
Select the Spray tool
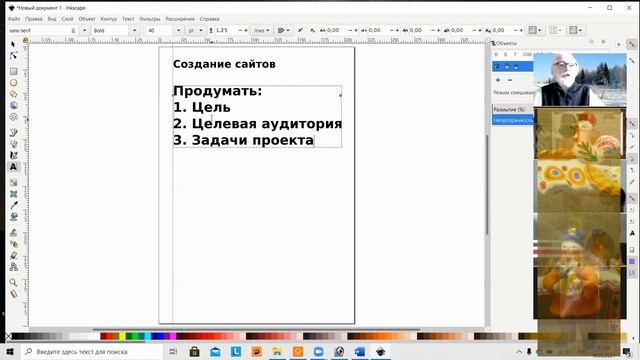pyautogui.click(x=13, y=244)
